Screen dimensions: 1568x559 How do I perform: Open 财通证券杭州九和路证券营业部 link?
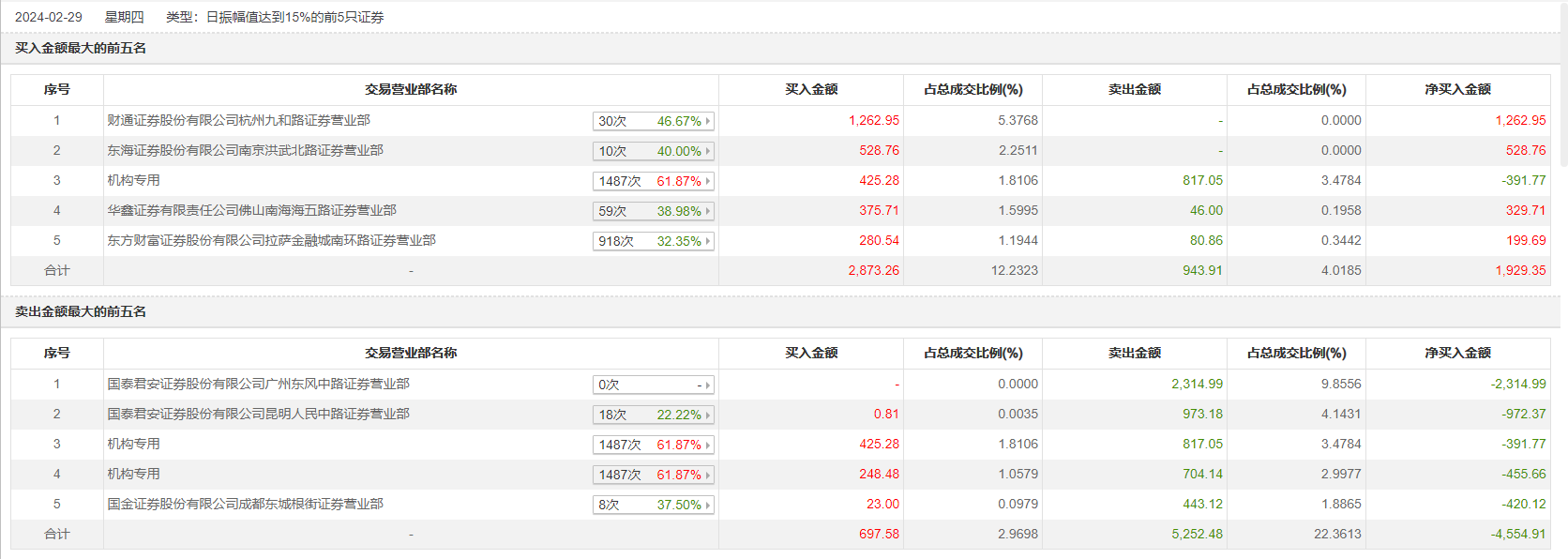coord(238,120)
